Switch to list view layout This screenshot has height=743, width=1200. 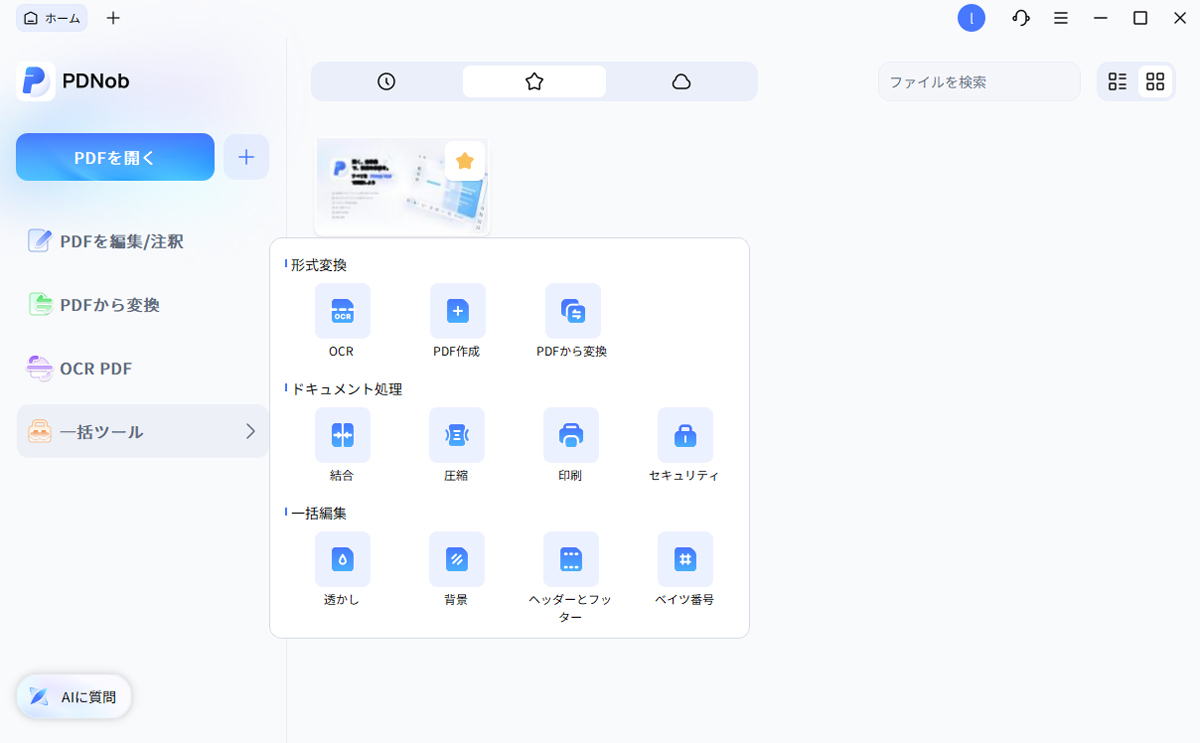pos(1117,81)
